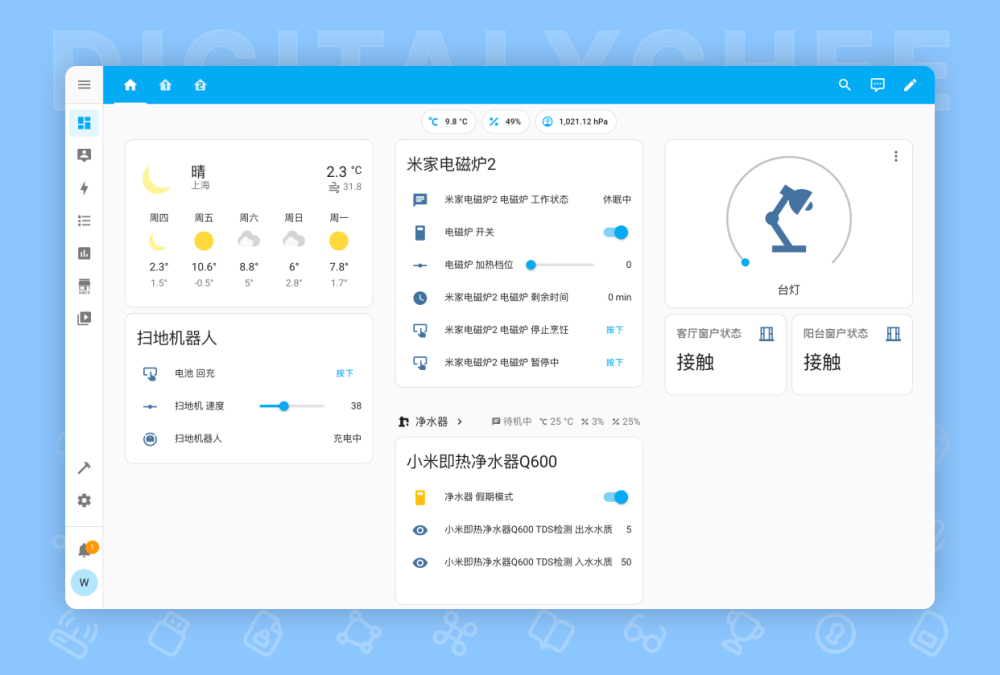This screenshot has height=675, width=1000.
Task: Toggle the 电磁炉 开关 switch
Action: pos(617,232)
